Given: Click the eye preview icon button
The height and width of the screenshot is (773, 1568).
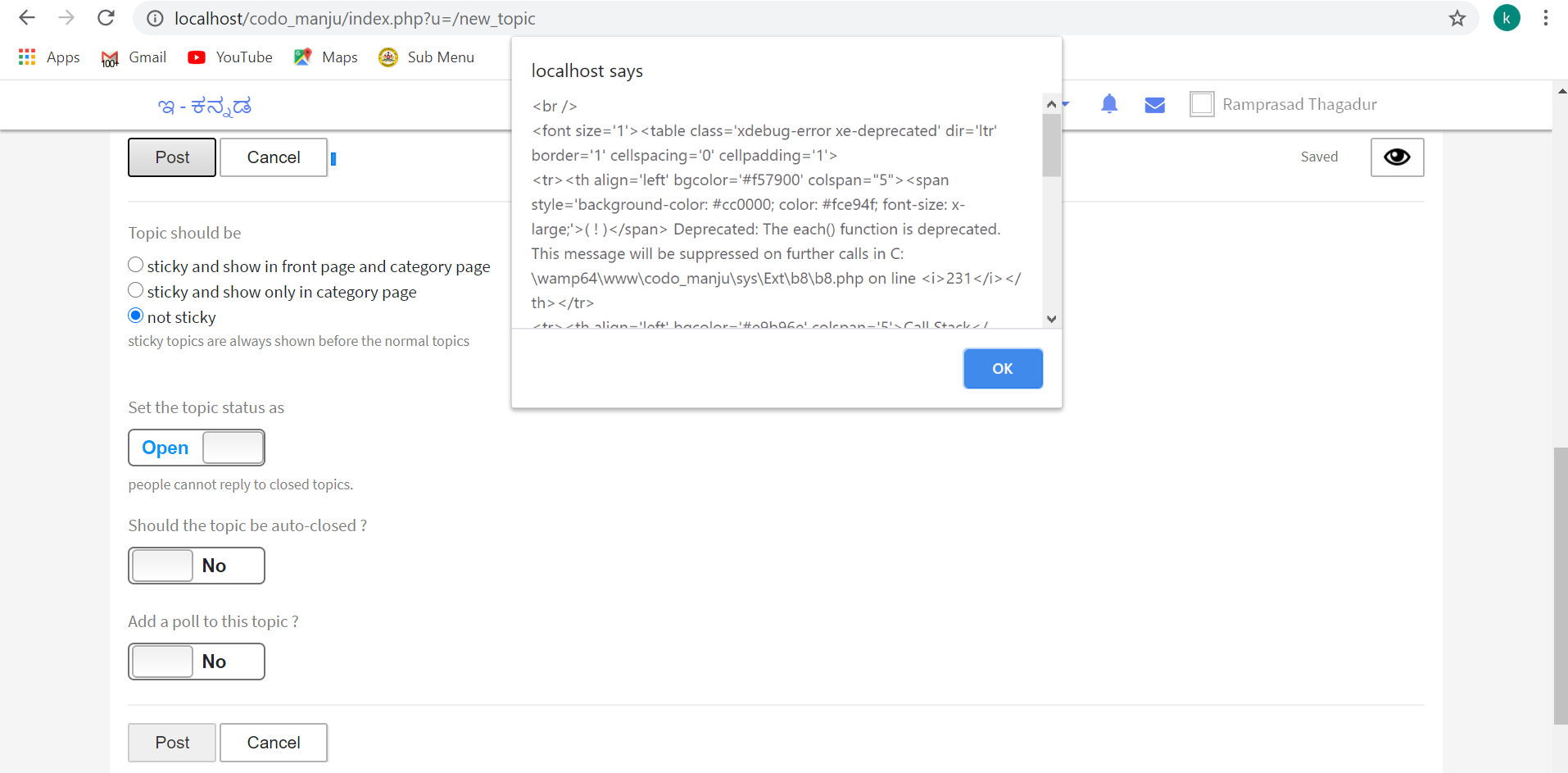Looking at the screenshot, I should pyautogui.click(x=1397, y=157).
